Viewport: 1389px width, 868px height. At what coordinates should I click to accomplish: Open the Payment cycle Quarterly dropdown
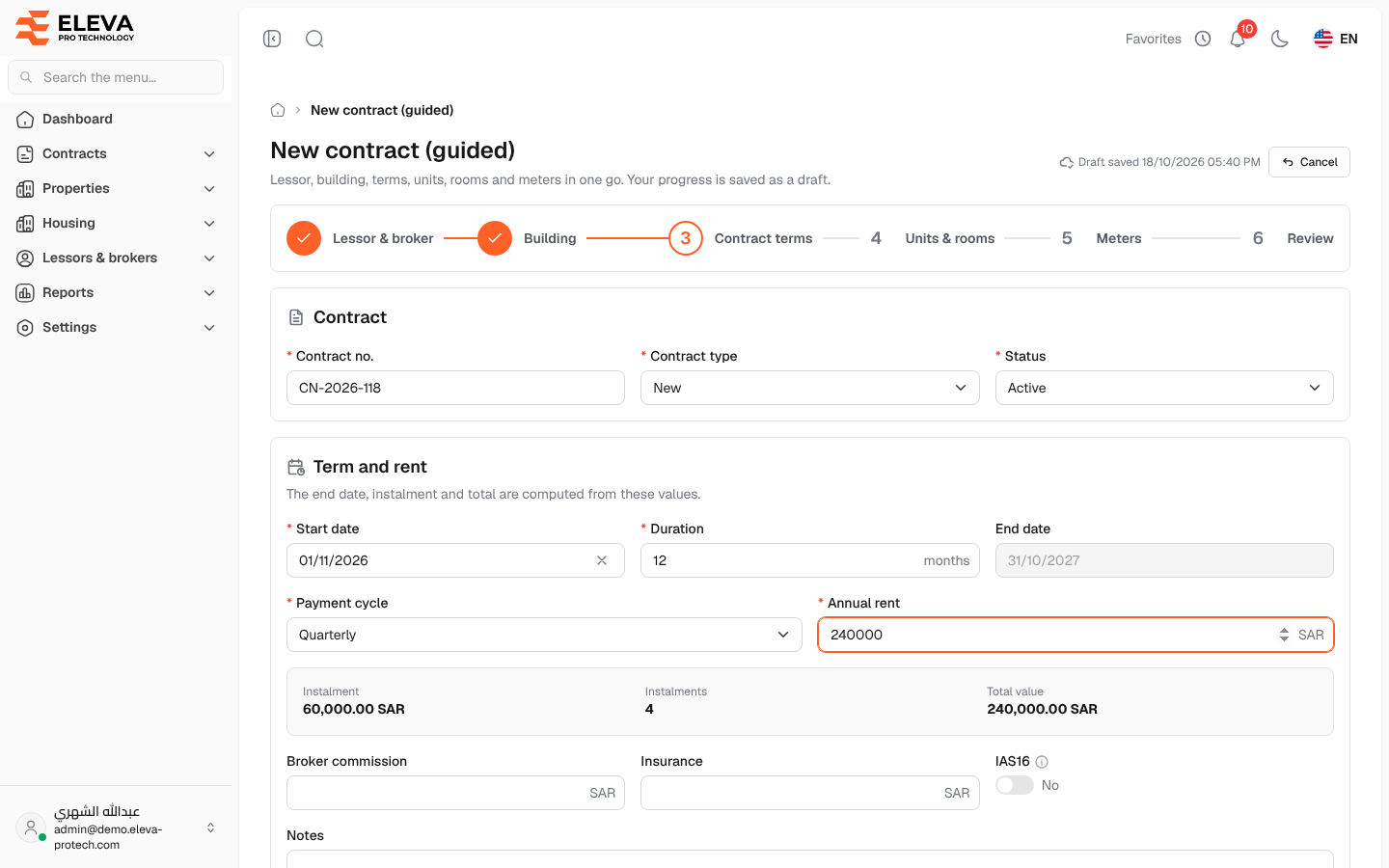(x=544, y=635)
